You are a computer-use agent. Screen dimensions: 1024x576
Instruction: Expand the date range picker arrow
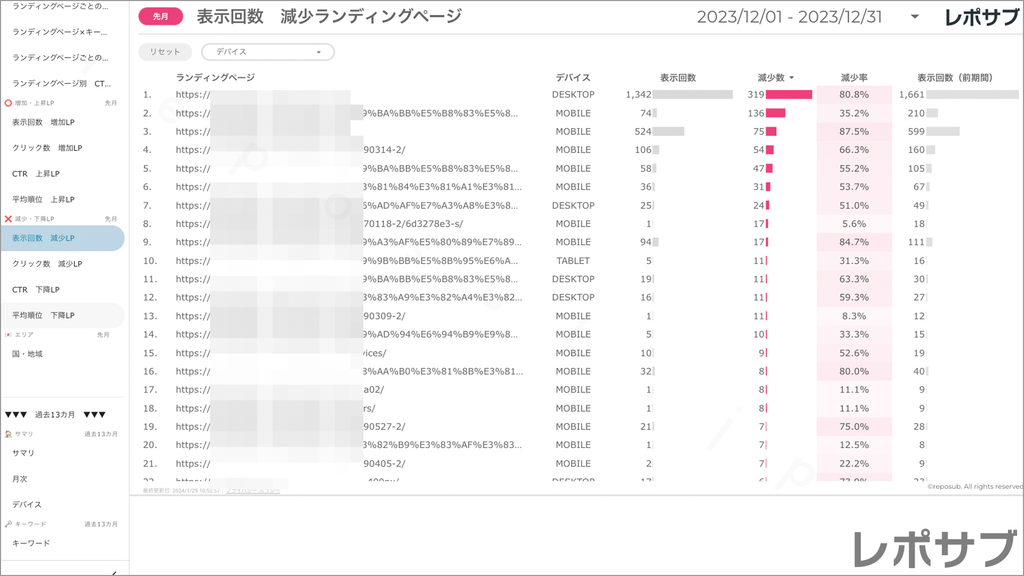point(914,17)
